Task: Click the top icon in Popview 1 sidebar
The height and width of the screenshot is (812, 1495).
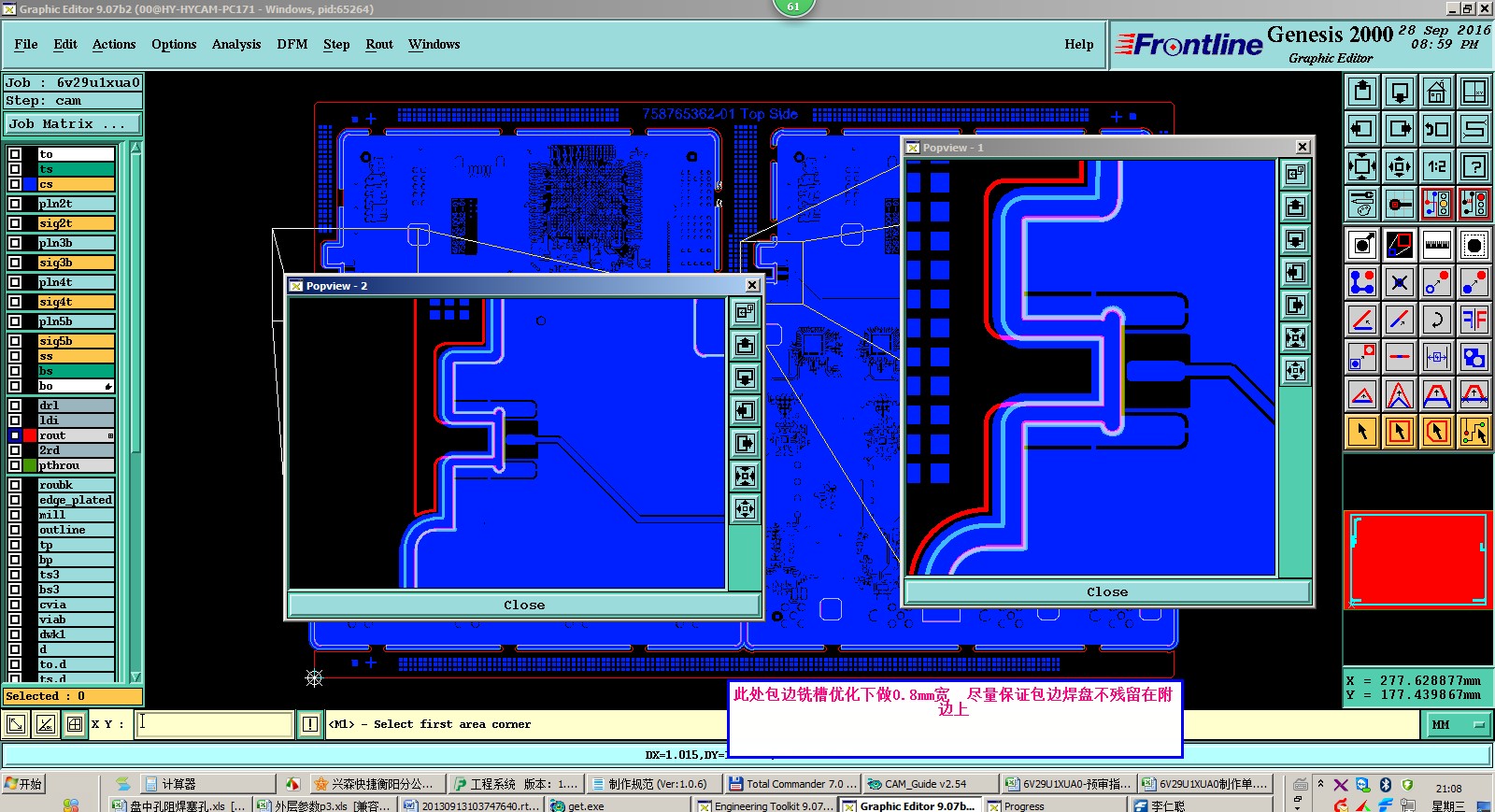Action: tap(1295, 174)
